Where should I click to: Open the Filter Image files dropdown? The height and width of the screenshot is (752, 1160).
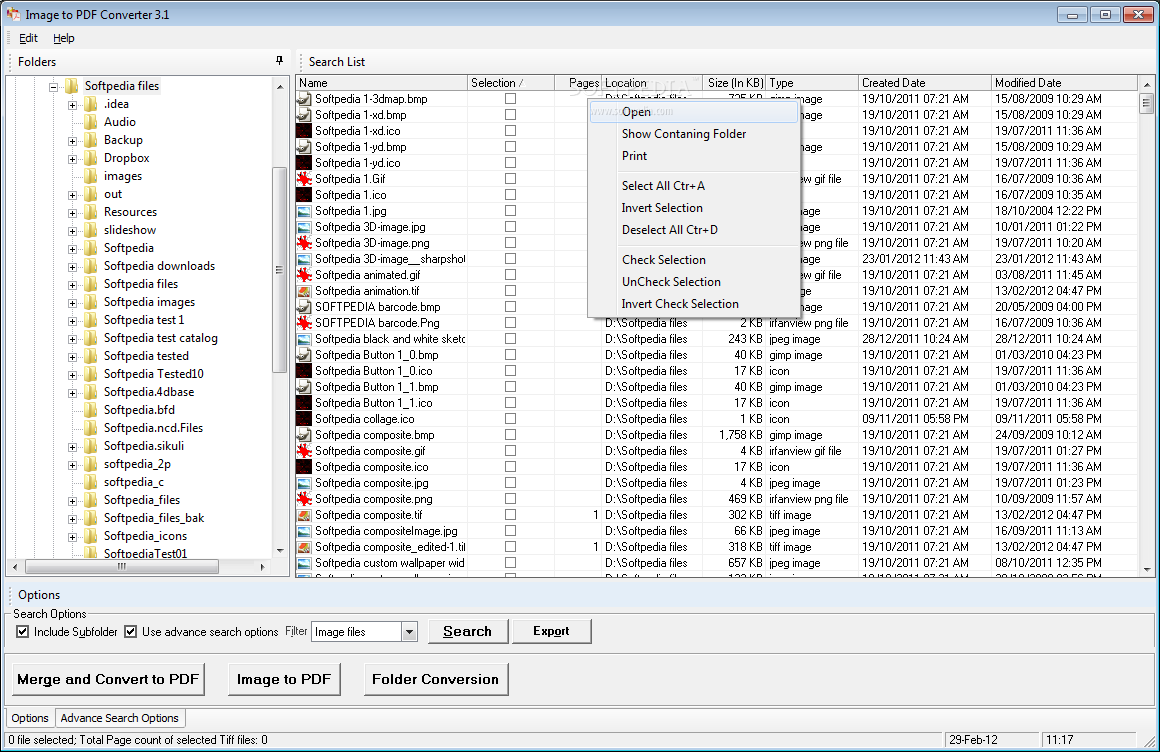pos(409,631)
